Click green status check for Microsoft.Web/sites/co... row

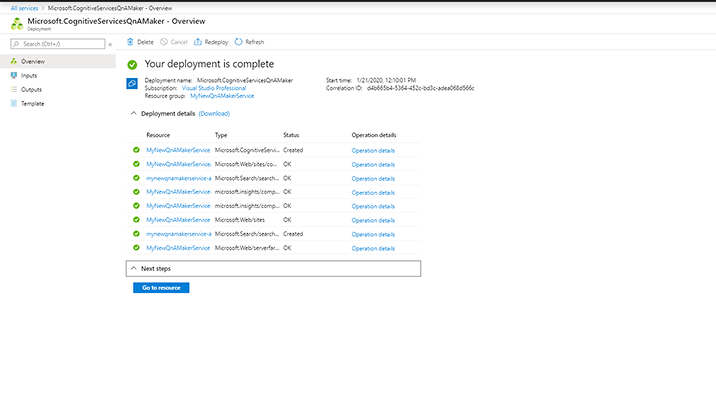coord(136,164)
